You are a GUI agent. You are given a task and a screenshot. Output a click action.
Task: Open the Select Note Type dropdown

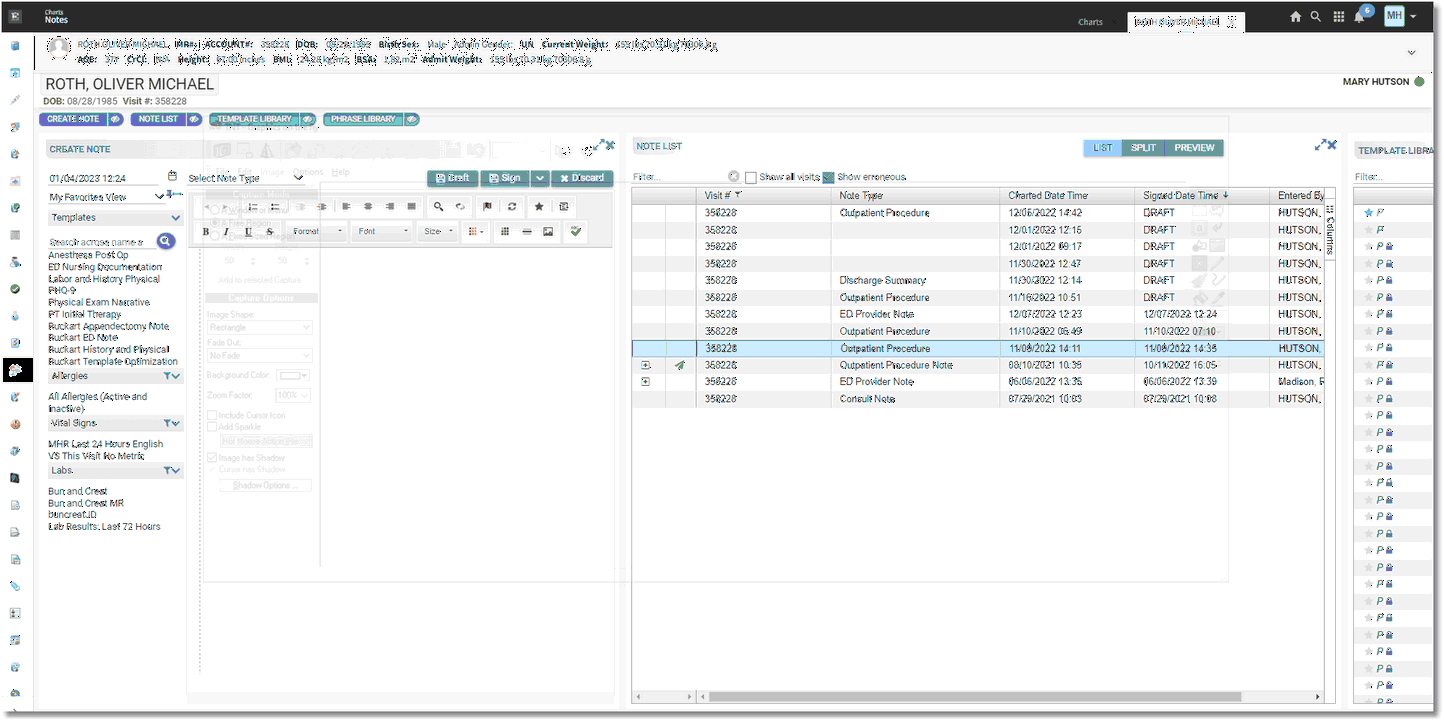pos(246,178)
